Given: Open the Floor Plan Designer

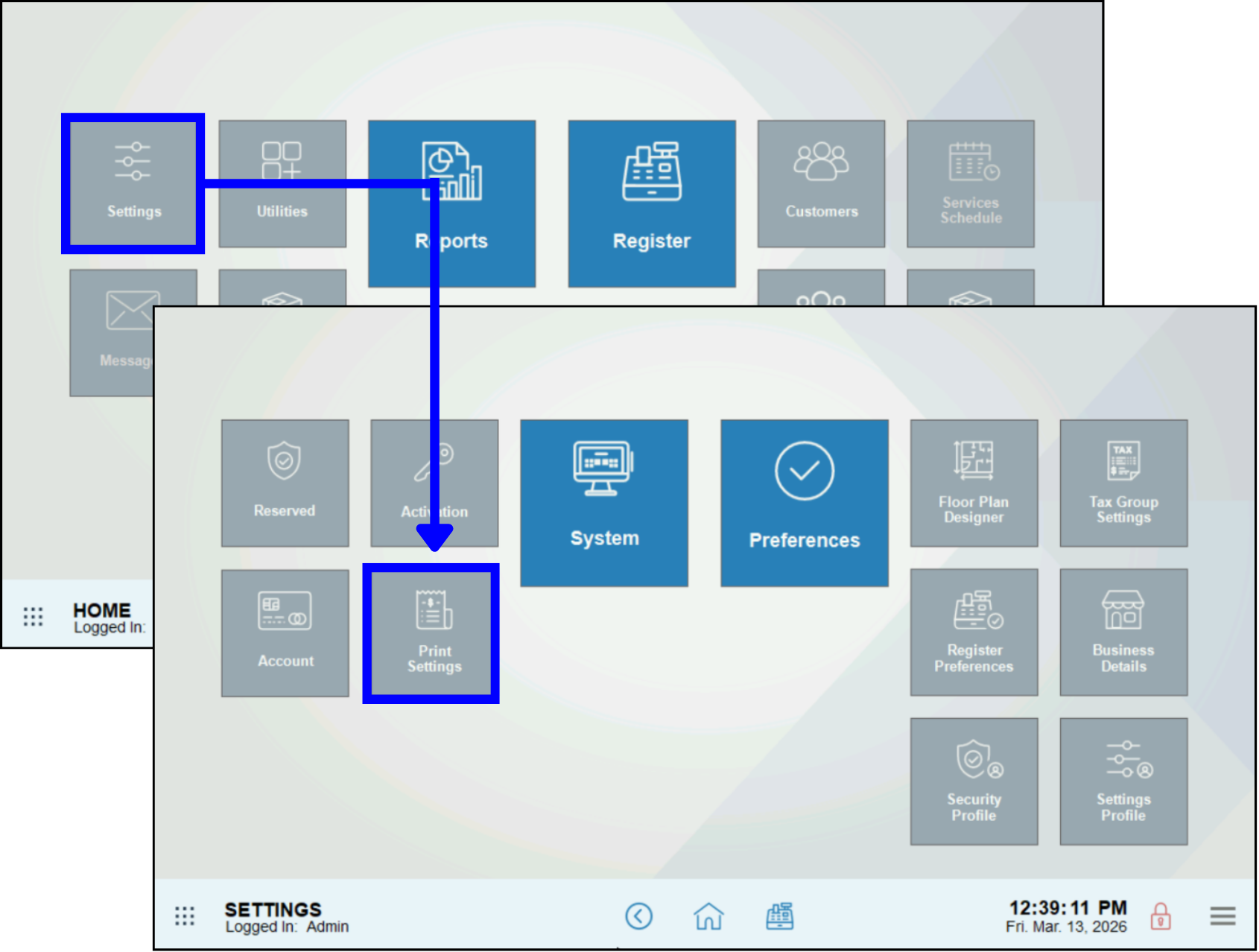Looking at the screenshot, I should click(x=974, y=483).
